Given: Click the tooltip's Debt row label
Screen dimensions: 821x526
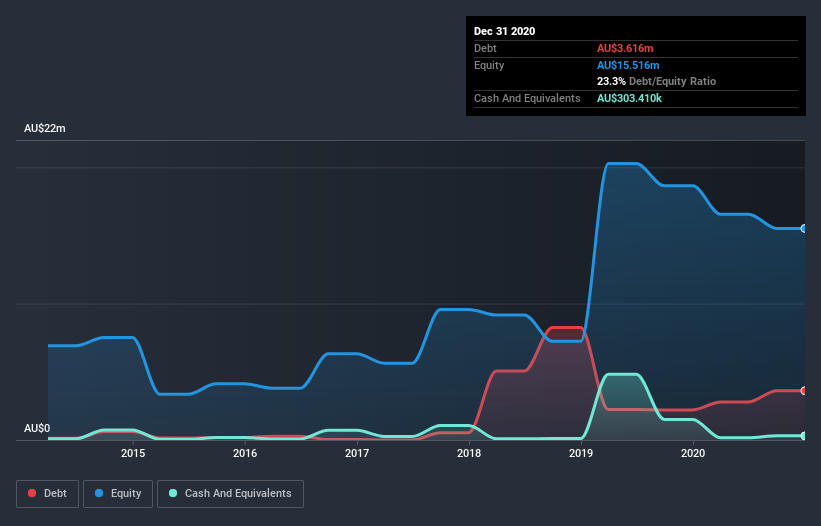Looking at the screenshot, I should 485,48.
